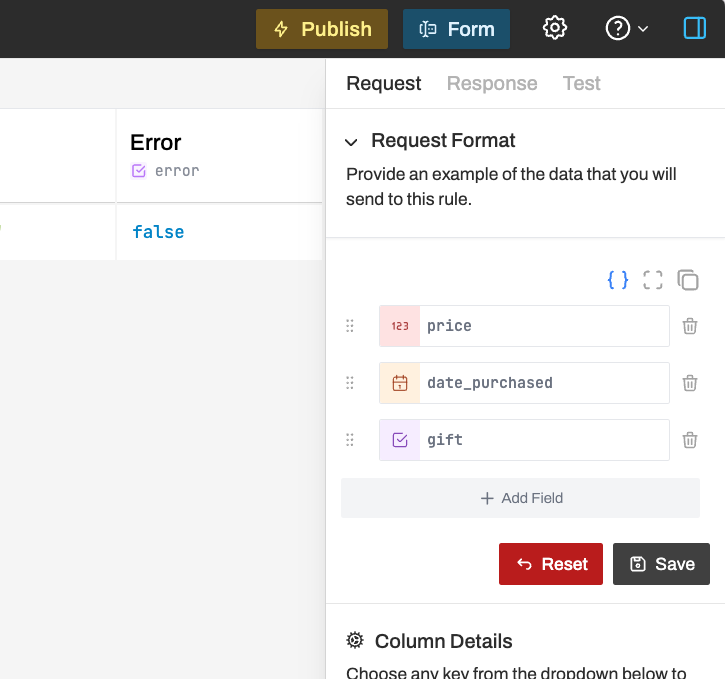This screenshot has height=679, width=725.
Task: Open the settings gear icon
Action: click(555, 29)
